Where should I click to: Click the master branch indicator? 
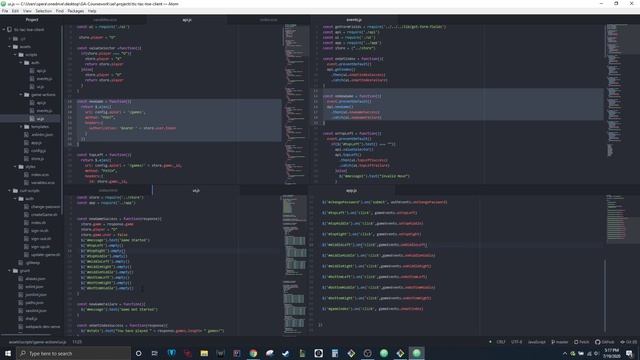pyautogui.click(x=560, y=342)
